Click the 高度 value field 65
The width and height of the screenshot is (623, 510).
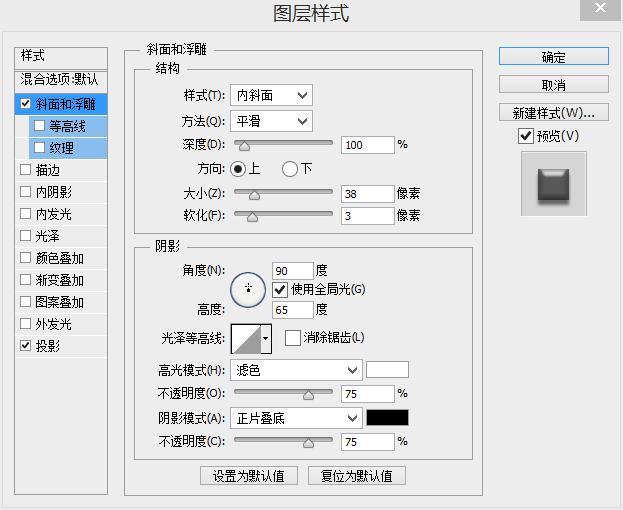[x=293, y=310]
